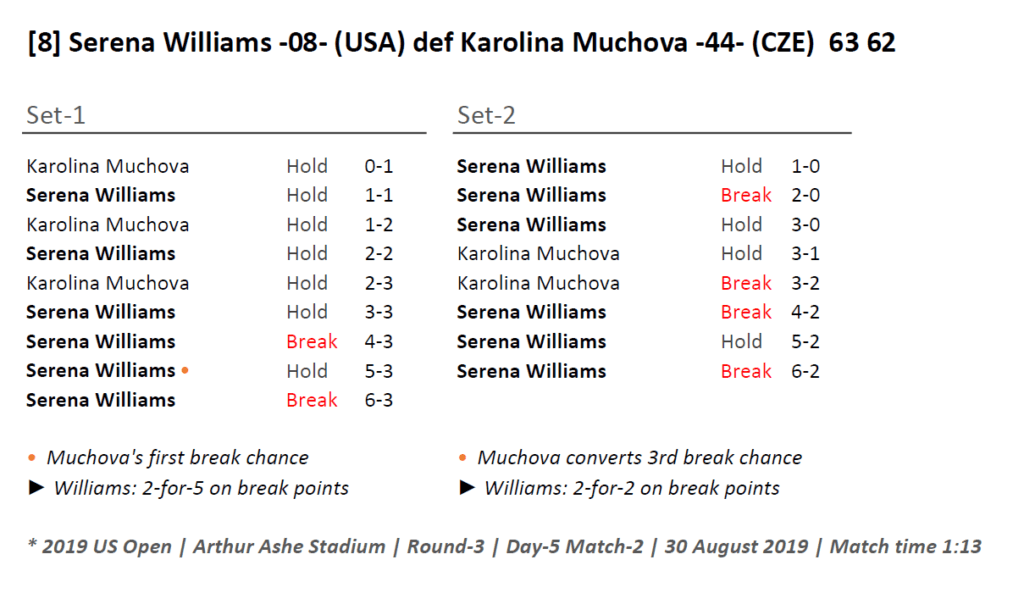Click the Hold label at 5-2
Image resolution: width=1024 pixels, height=593 pixels.
pyautogui.click(x=741, y=342)
